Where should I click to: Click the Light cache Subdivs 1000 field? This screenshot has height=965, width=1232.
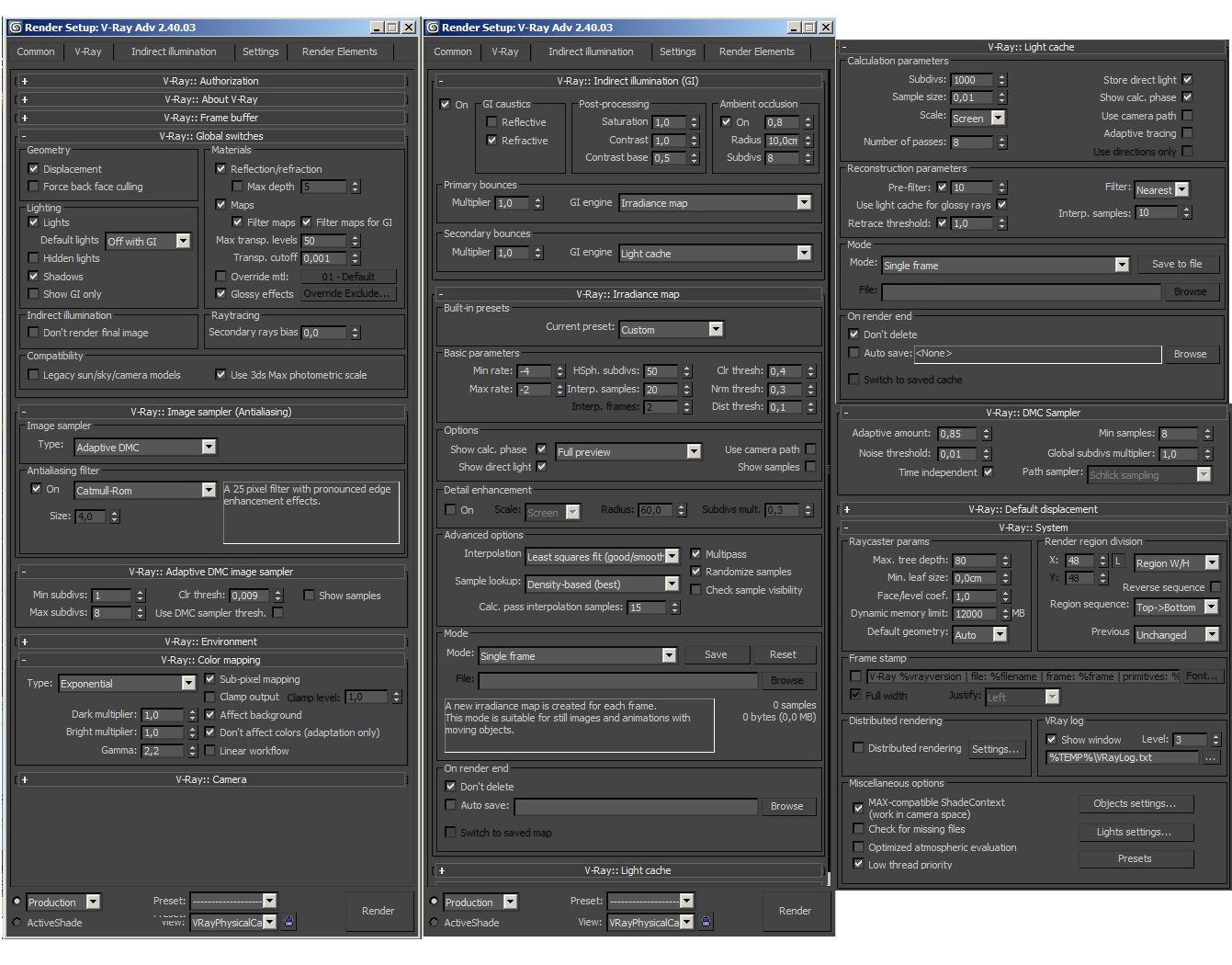click(972, 80)
